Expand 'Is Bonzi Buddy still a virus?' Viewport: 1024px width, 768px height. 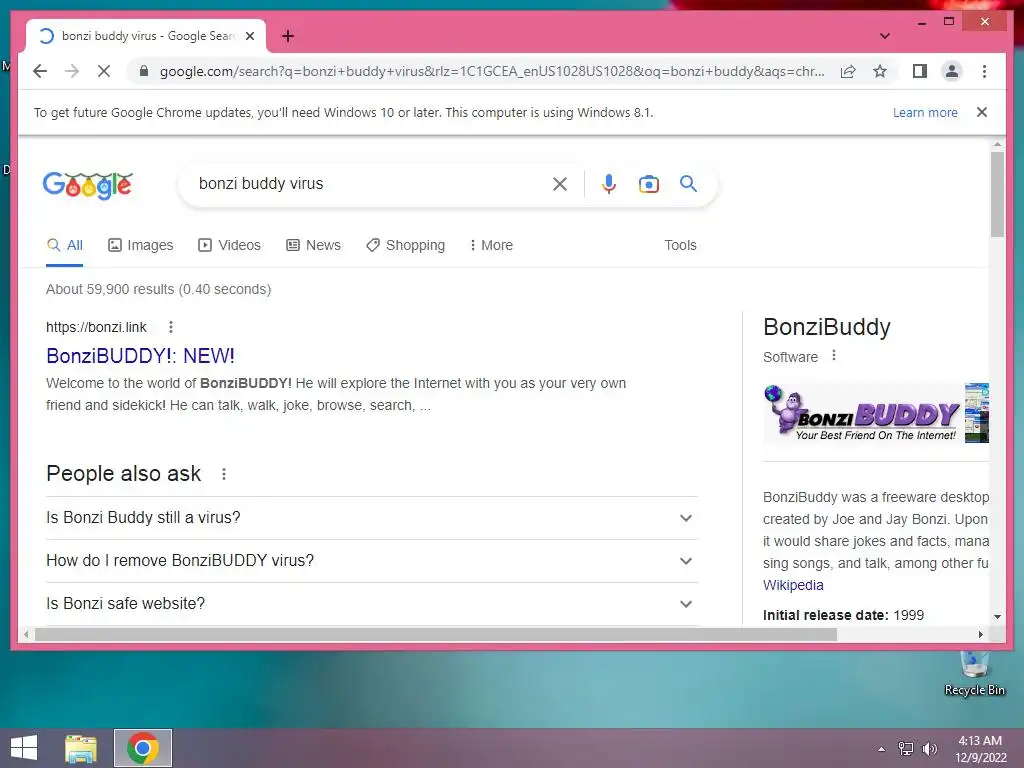pos(372,518)
